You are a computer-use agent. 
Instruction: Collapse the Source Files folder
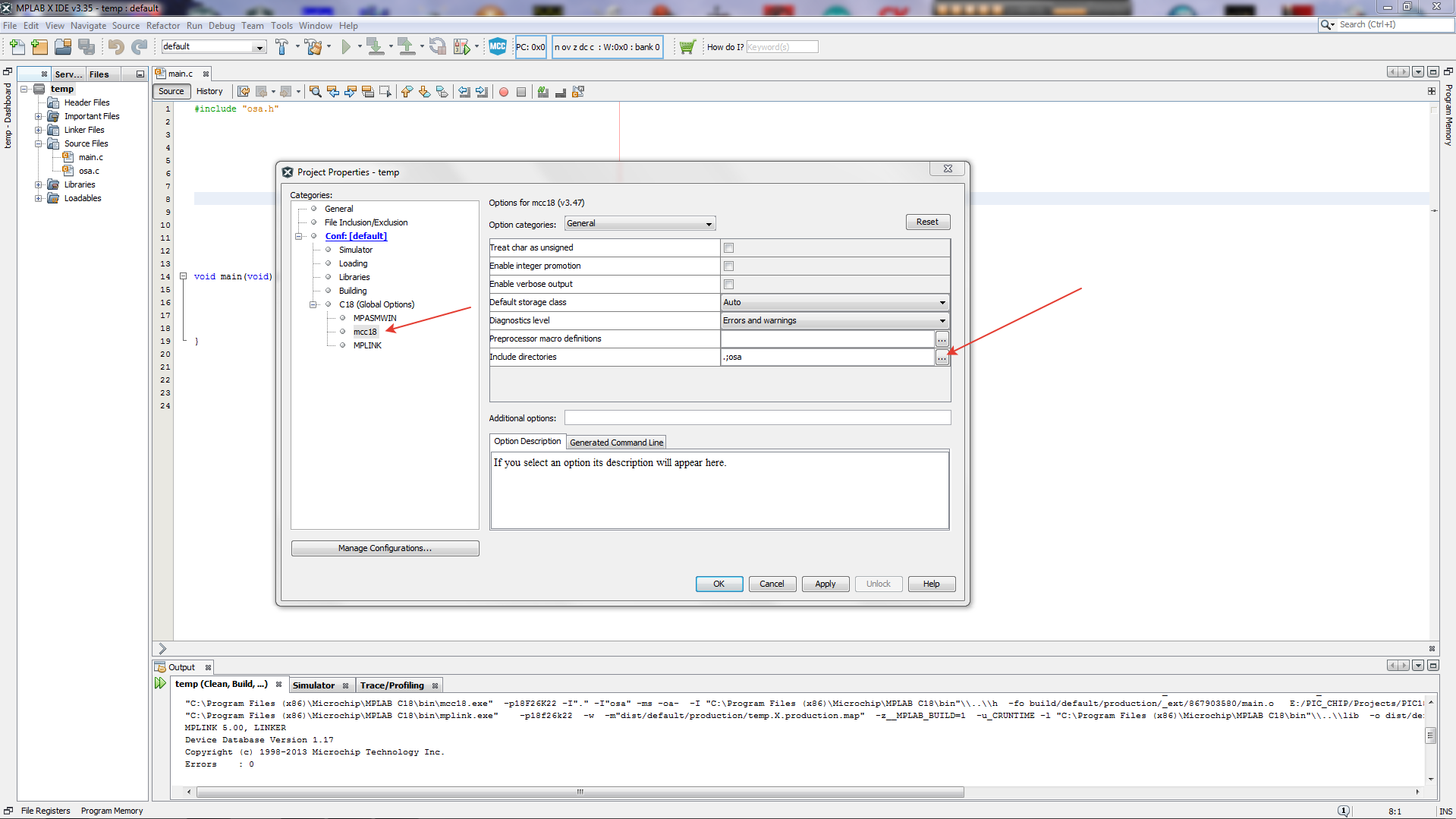pyautogui.click(x=39, y=144)
